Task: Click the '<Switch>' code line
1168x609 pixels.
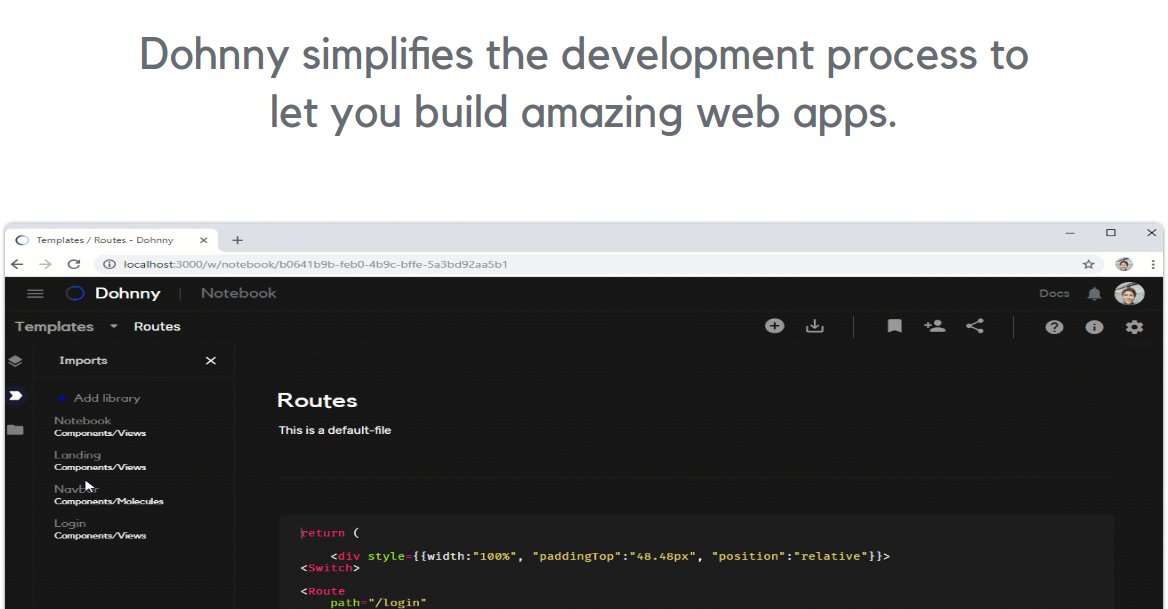Action: pos(330,568)
